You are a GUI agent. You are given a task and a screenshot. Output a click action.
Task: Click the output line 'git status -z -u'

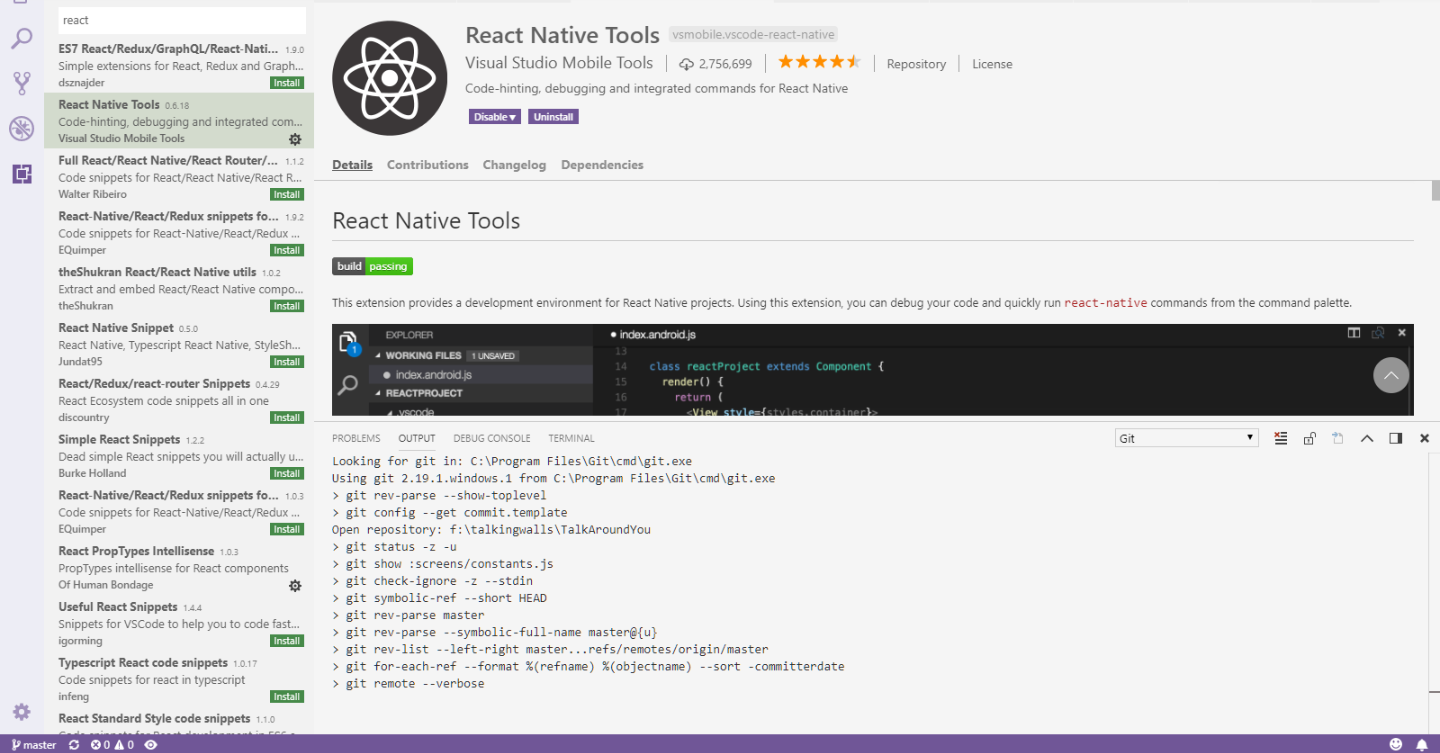click(394, 546)
